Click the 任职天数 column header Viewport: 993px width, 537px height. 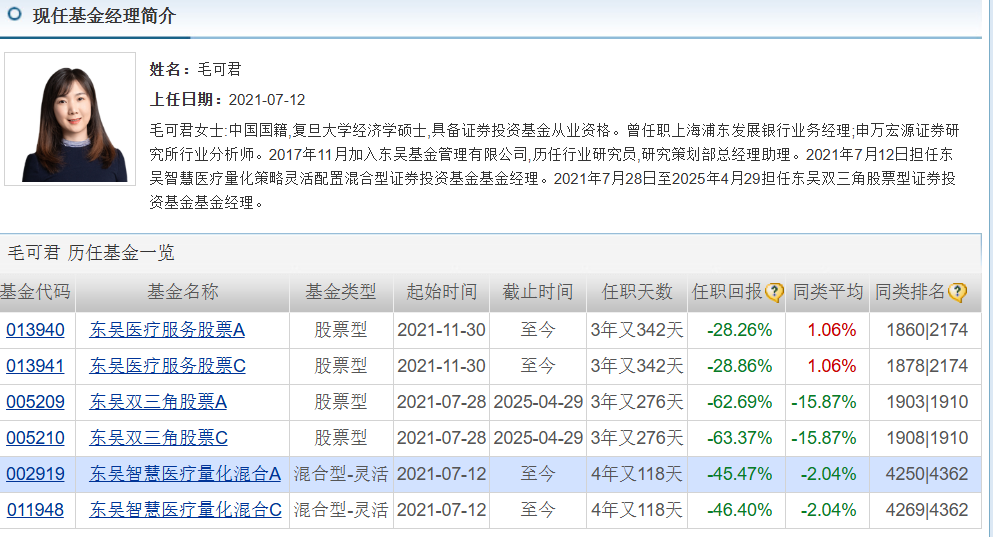point(637,292)
